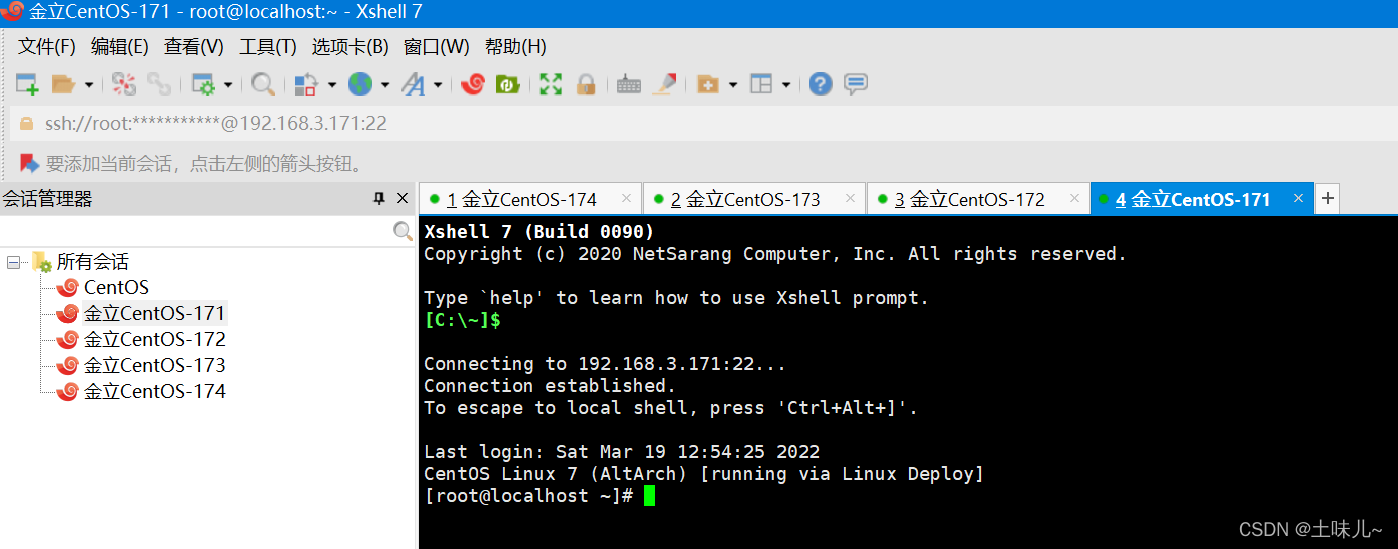Viewport: 1398px width, 549px height.
Task: Click the folder-plus toolbar icon
Action: 708,85
